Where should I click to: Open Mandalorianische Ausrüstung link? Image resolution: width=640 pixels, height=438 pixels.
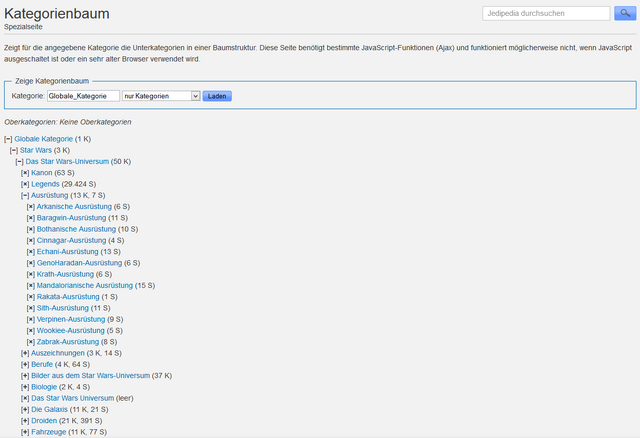click(x=85, y=286)
